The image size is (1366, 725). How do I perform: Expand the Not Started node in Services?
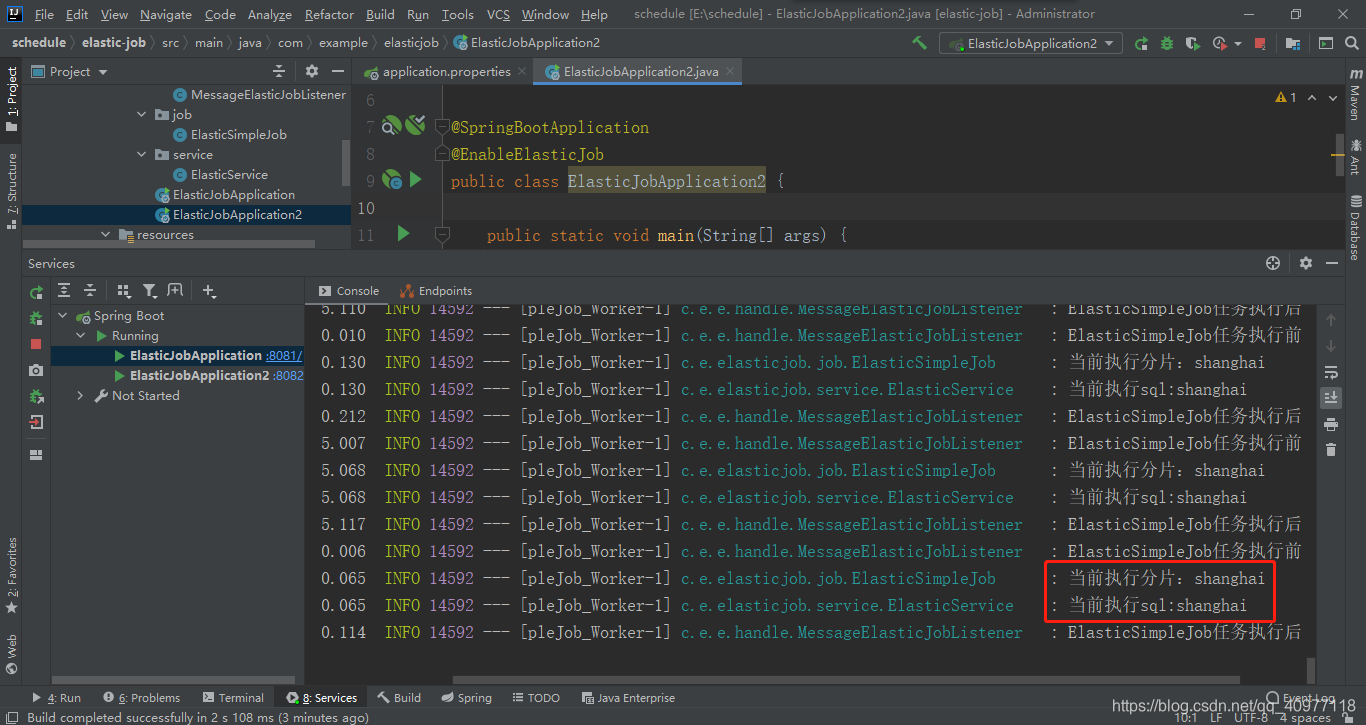80,396
